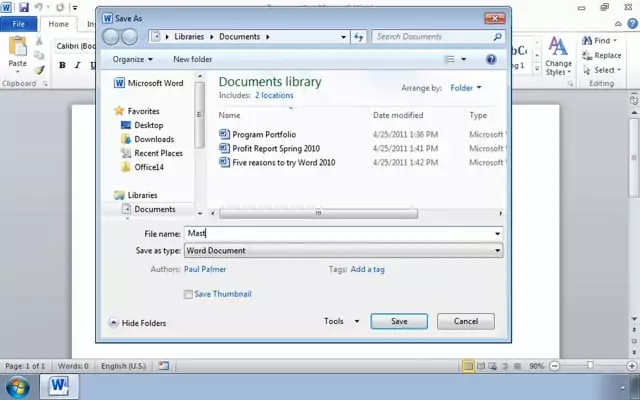Click the change view icon in the dialog toolbar
Screen dimensions: 640x400
pos(449,60)
